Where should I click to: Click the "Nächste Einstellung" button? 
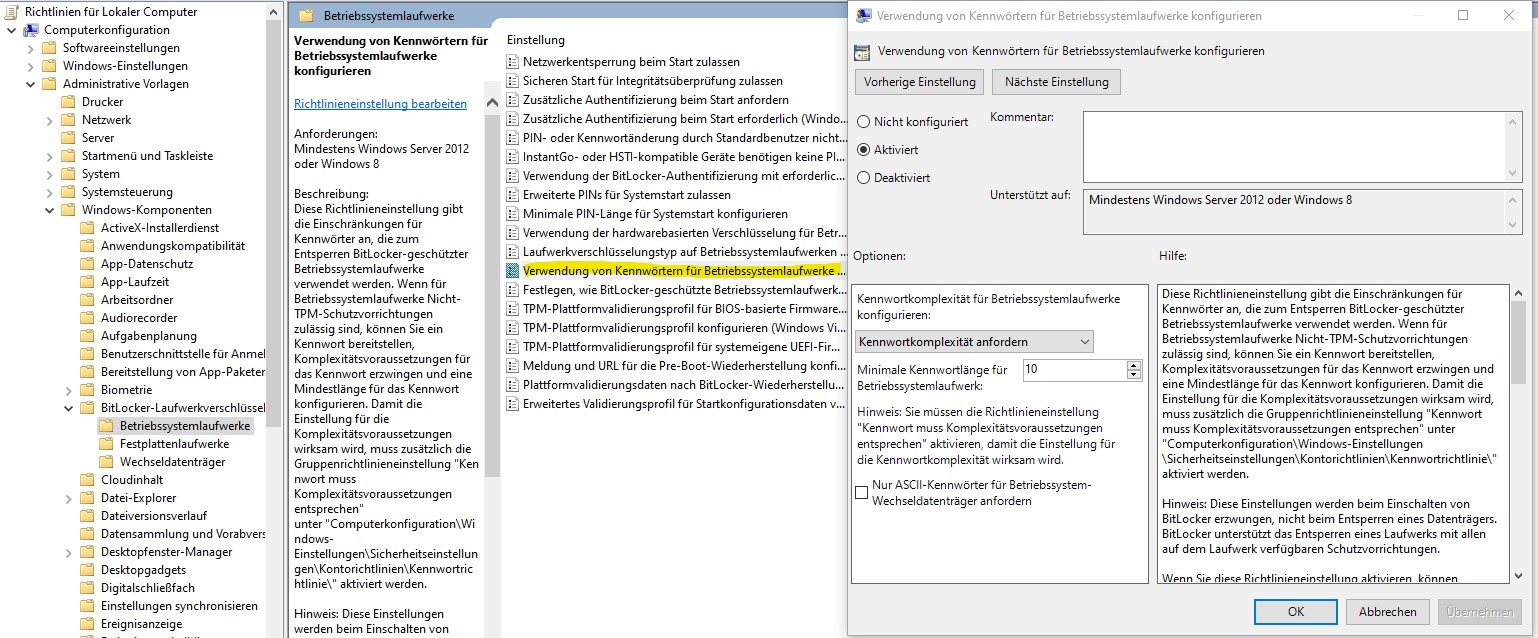(x=1055, y=81)
